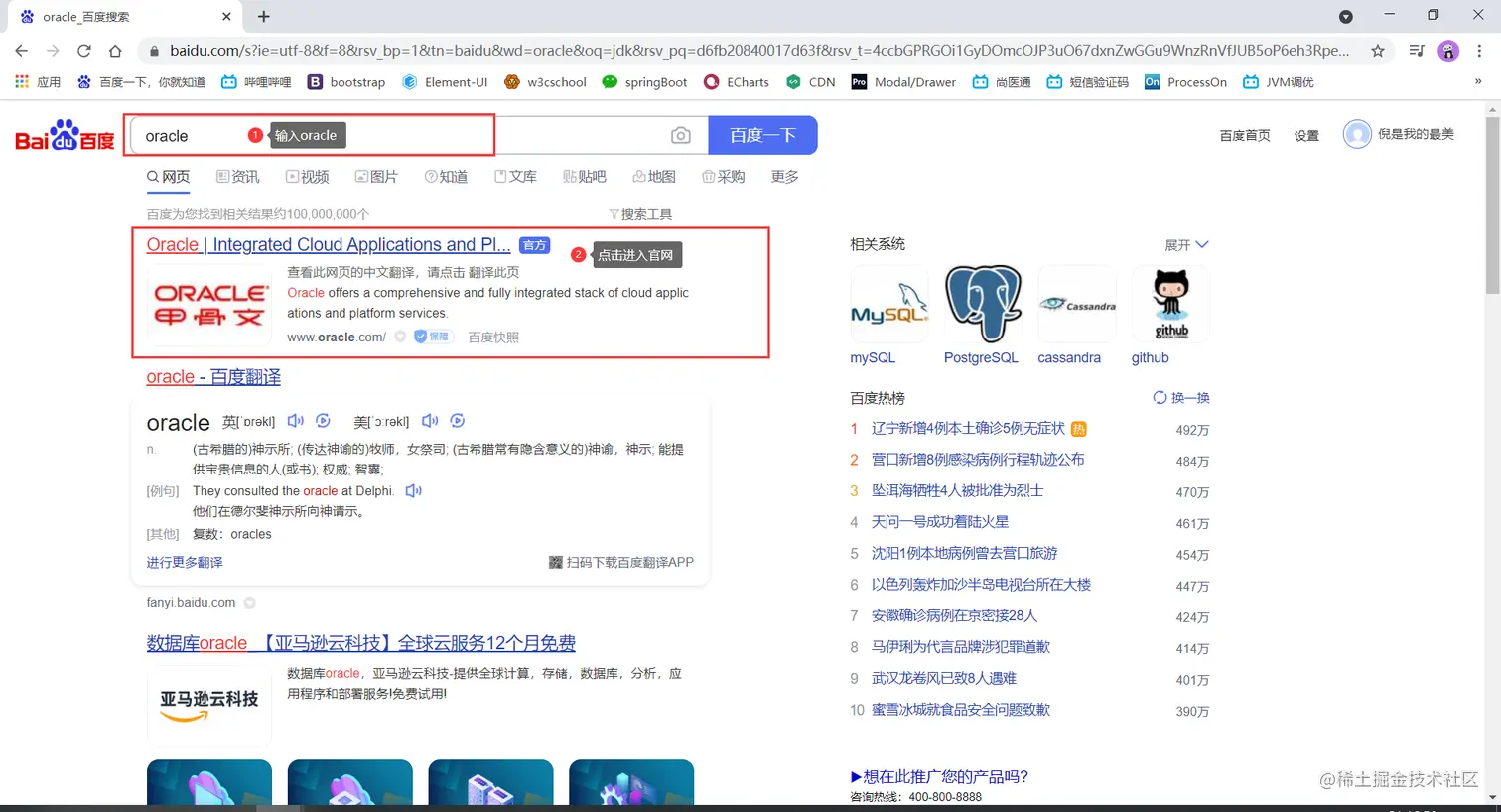Play UK pronunciation speaker icon
This screenshot has height=812, width=1501.
[x=295, y=421]
